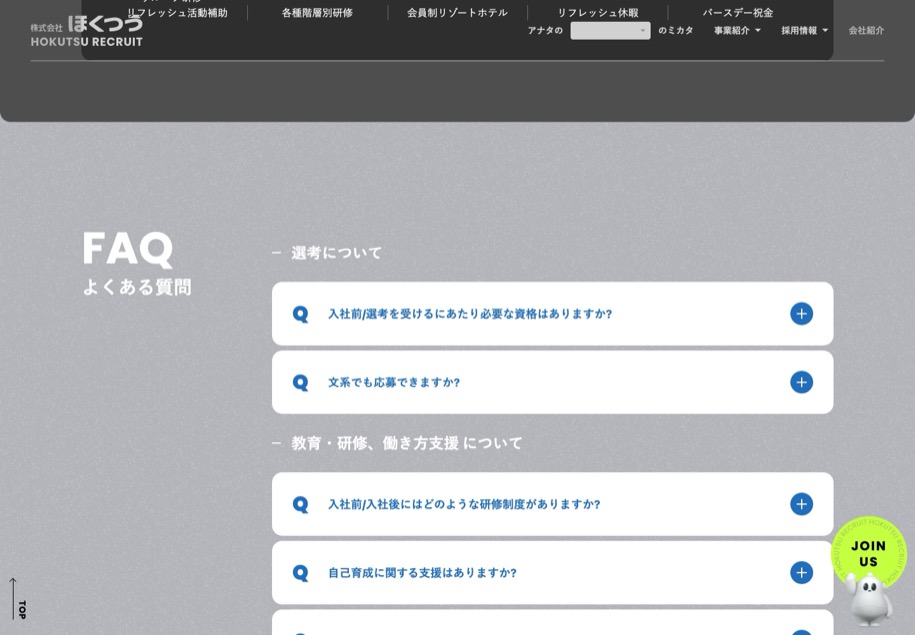
Task: Click the バースデー祝金 item
Action: tap(738, 13)
